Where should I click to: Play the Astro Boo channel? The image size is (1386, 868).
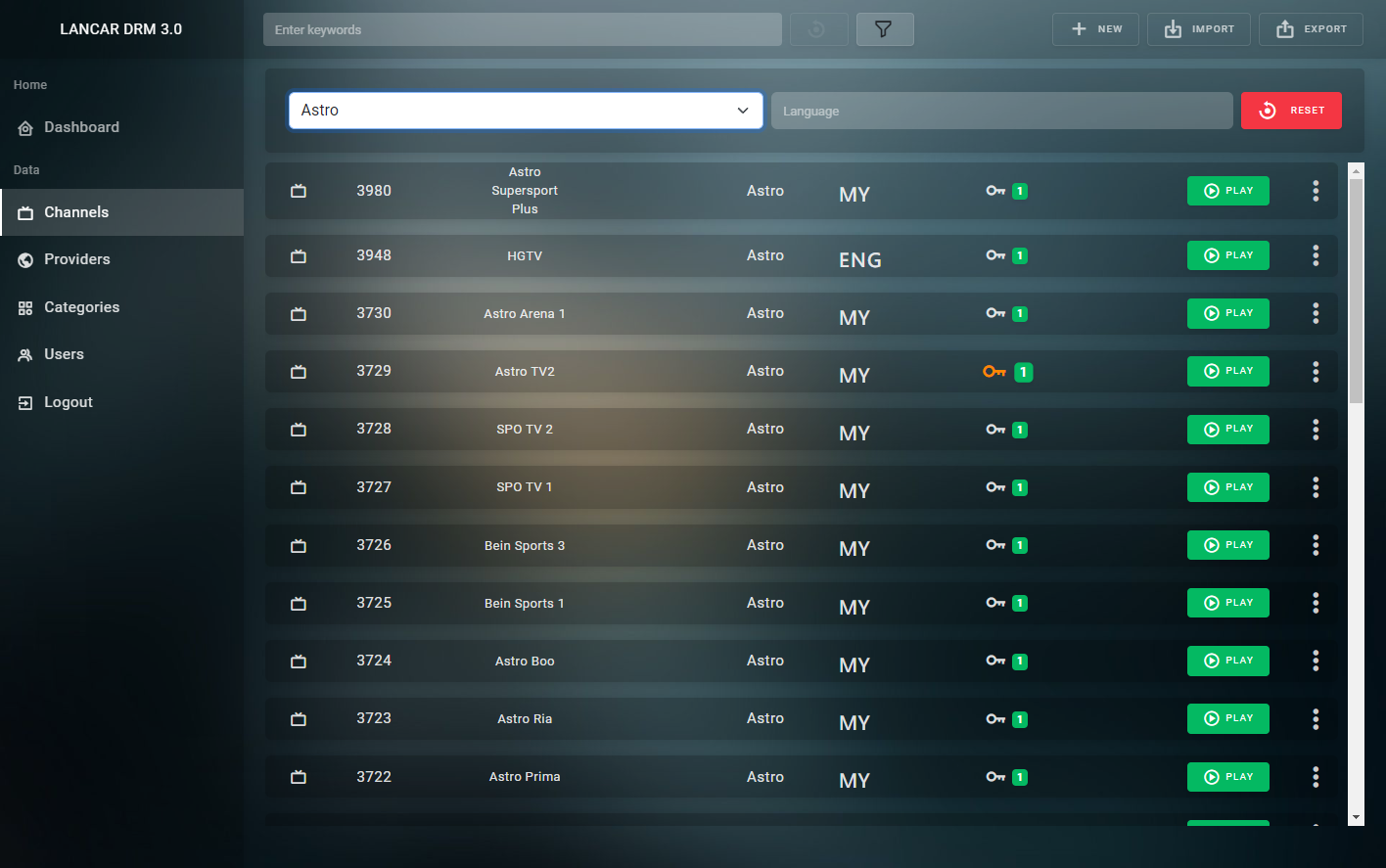point(1228,661)
